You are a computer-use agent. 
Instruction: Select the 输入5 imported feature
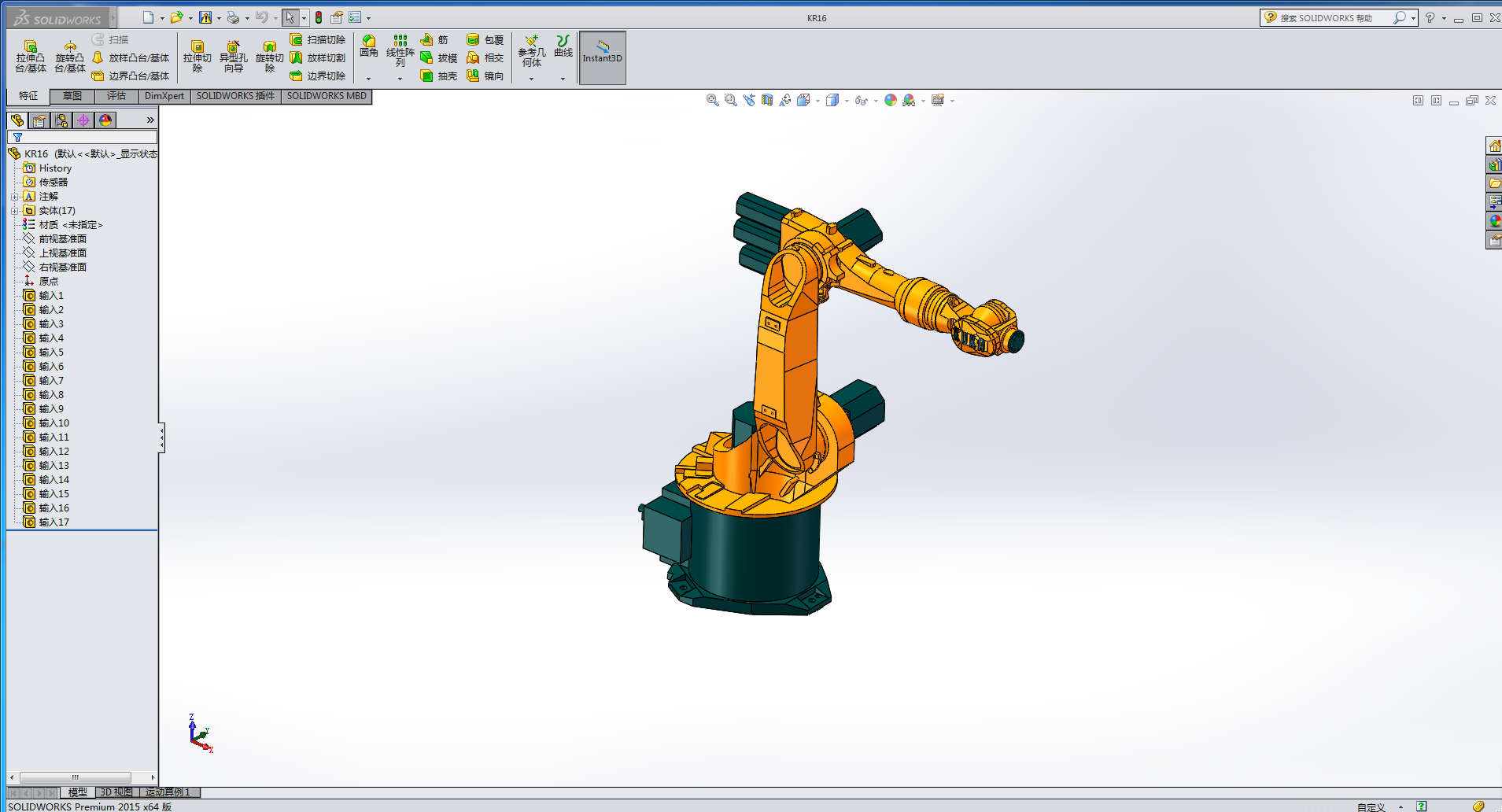51,352
